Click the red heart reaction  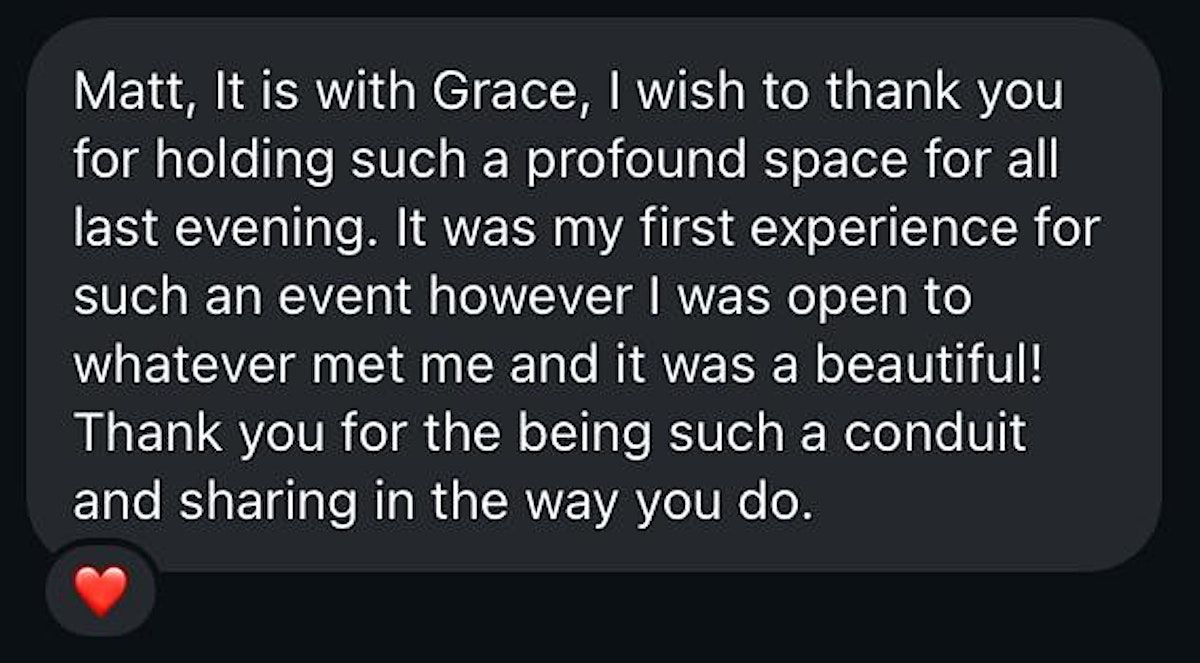[101, 590]
